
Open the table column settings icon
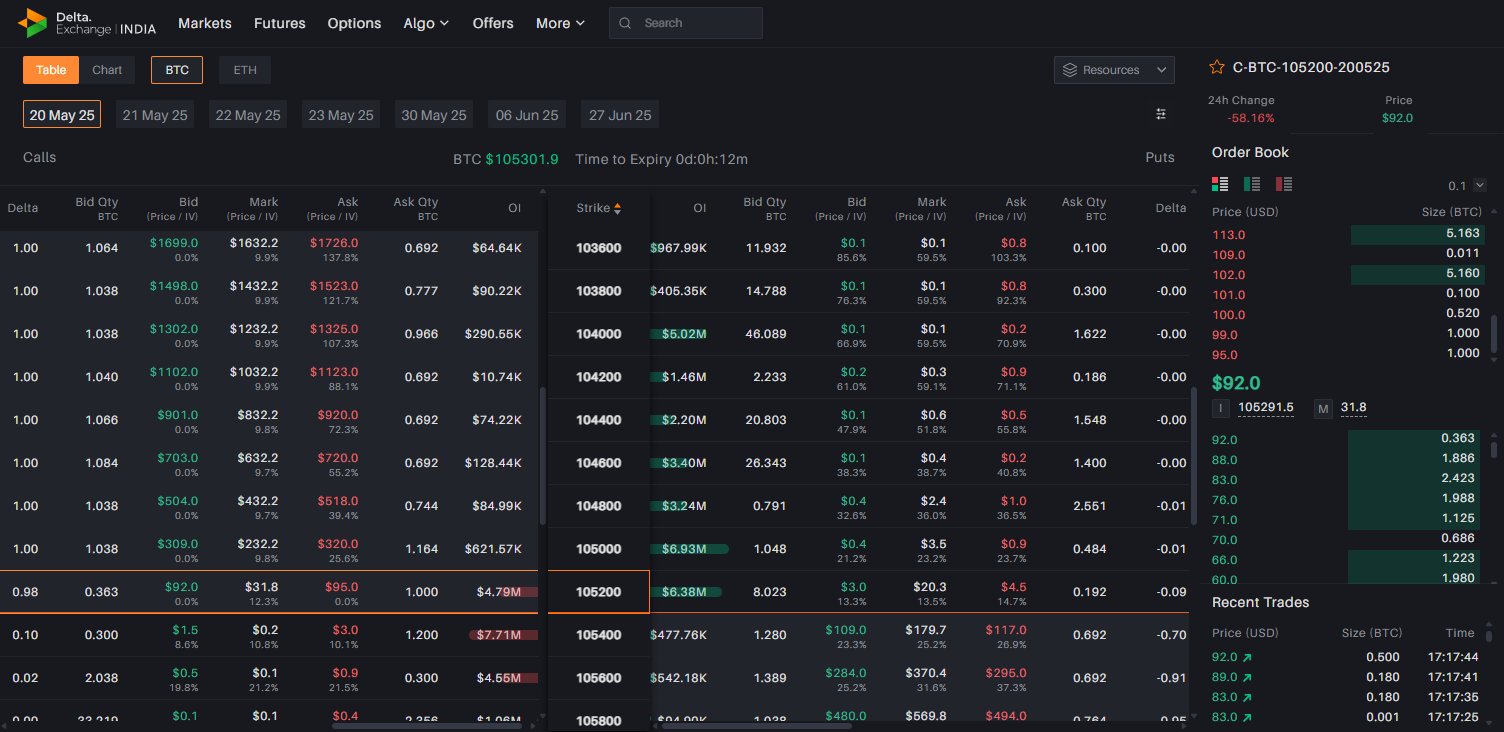click(1161, 114)
